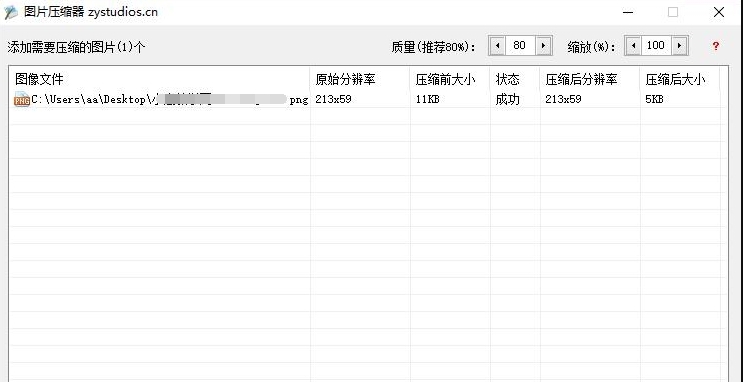Decrease quality with left arrow

[497, 46]
